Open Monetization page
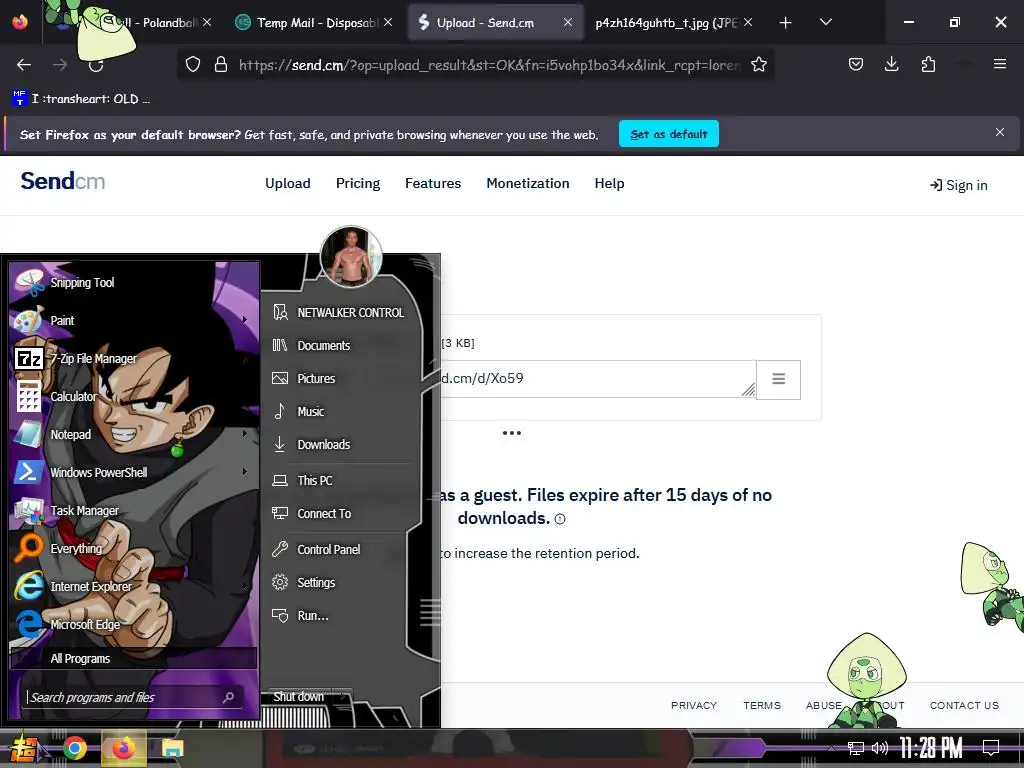The image size is (1024, 768). point(528,184)
